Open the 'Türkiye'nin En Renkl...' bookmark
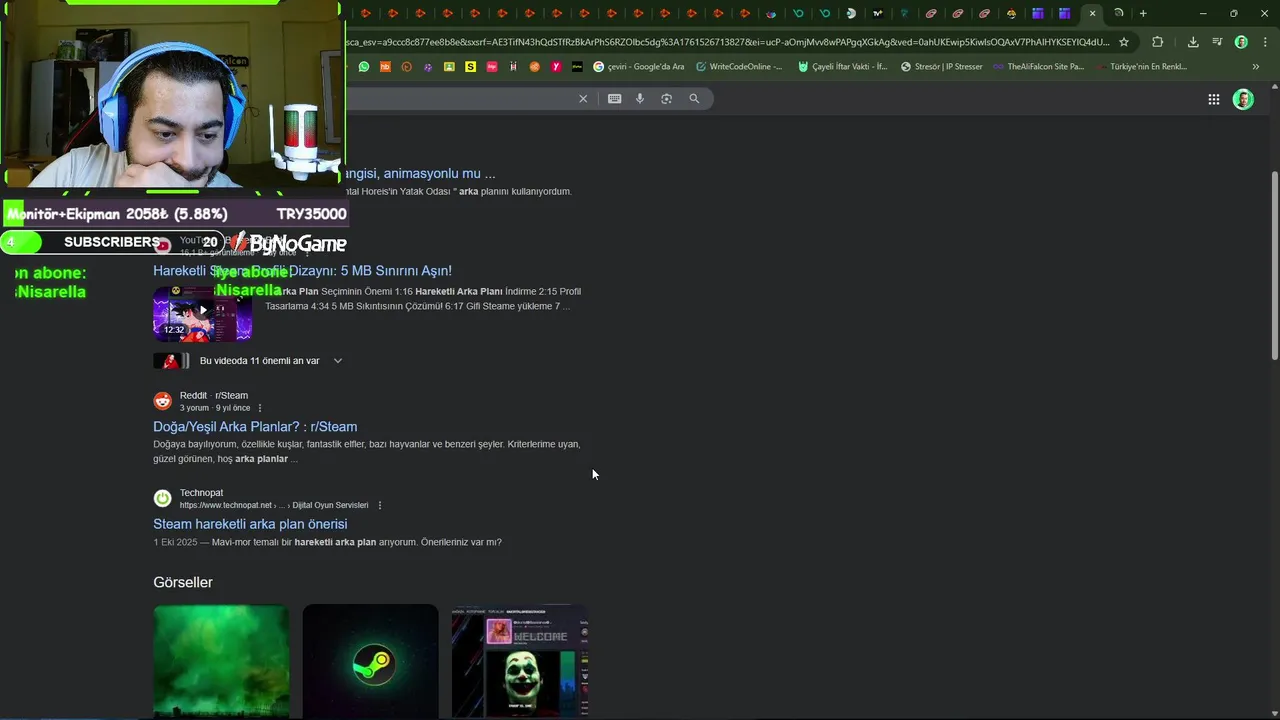This screenshot has height=720, width=1280. (1141, 67)
